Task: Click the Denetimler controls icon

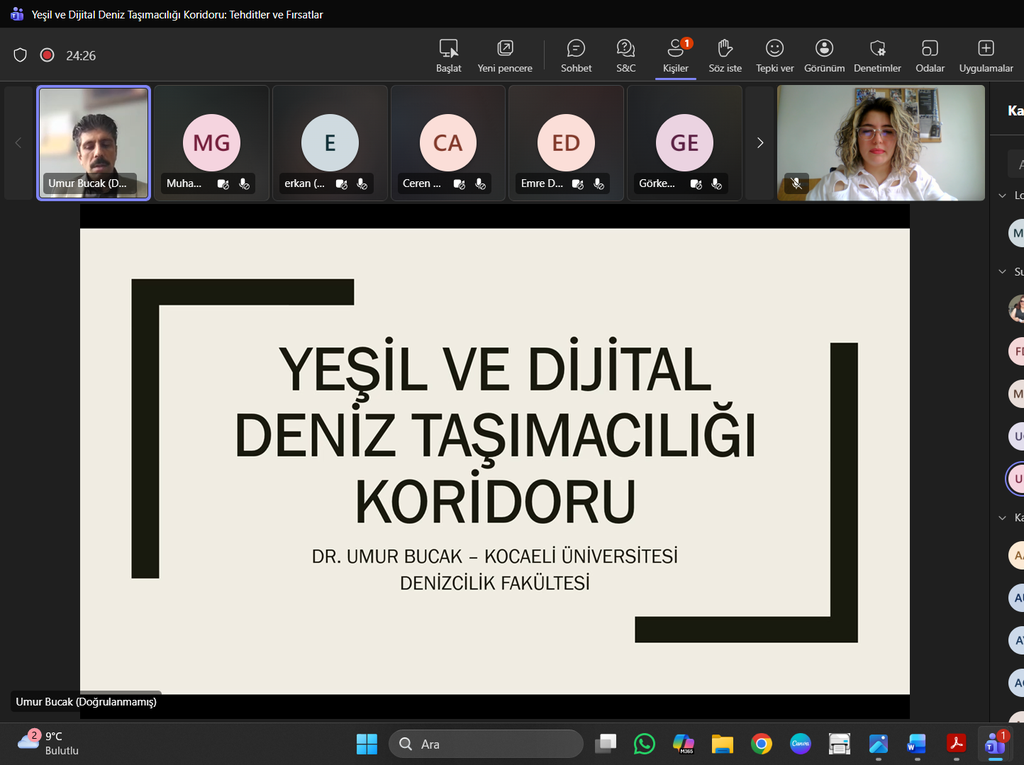Action: [877, 55]
